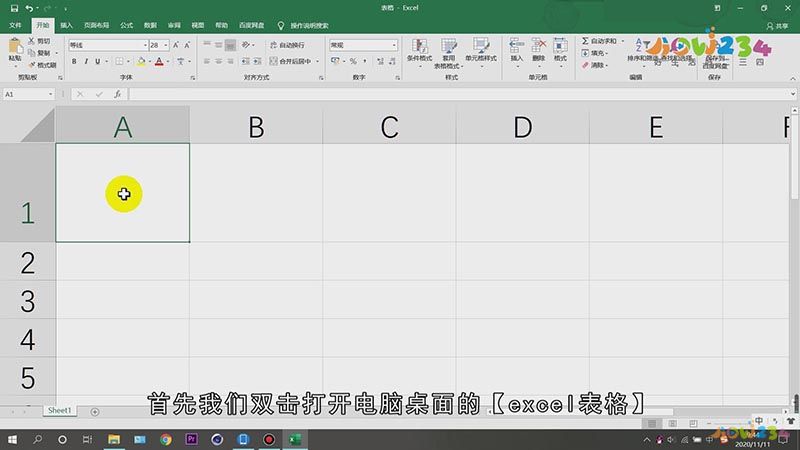The image size is (800, 450).
Task: Click increase decimal icon
Action: (380, 61)
